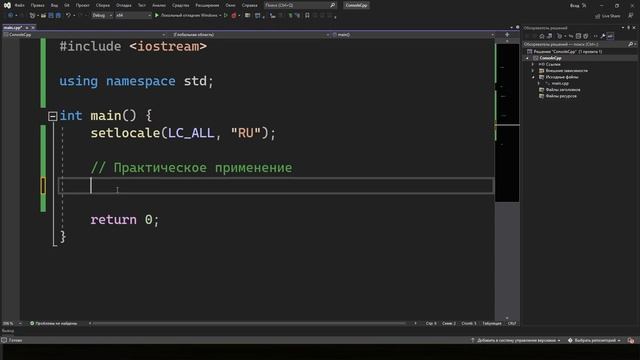Open the Глобальная область scope dropdown
The height and width of the screenshot is (360, 640).
point(250,35)
